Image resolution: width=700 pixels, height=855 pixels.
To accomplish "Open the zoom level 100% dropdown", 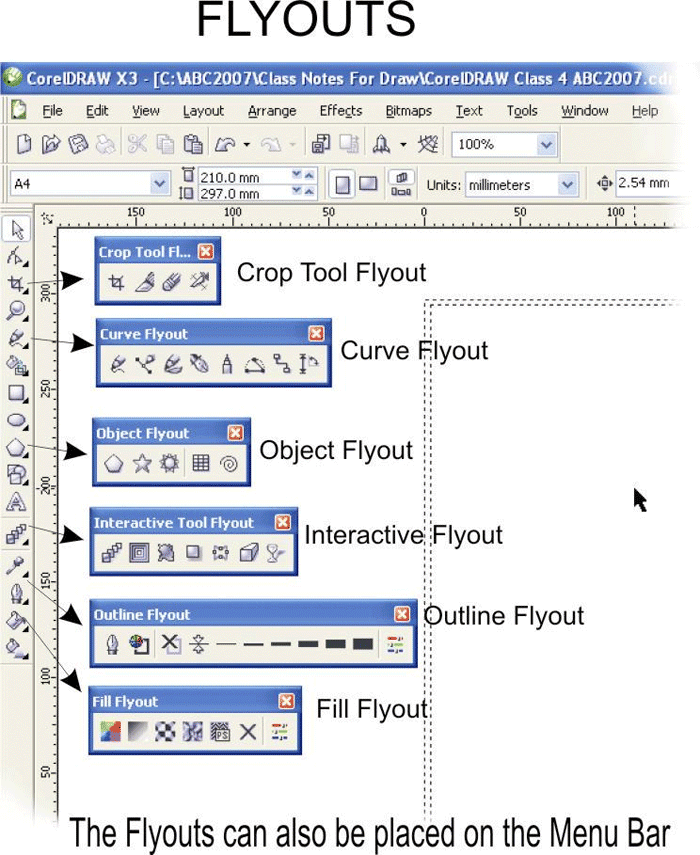I will pyautogui.click(x=546, y=145).
